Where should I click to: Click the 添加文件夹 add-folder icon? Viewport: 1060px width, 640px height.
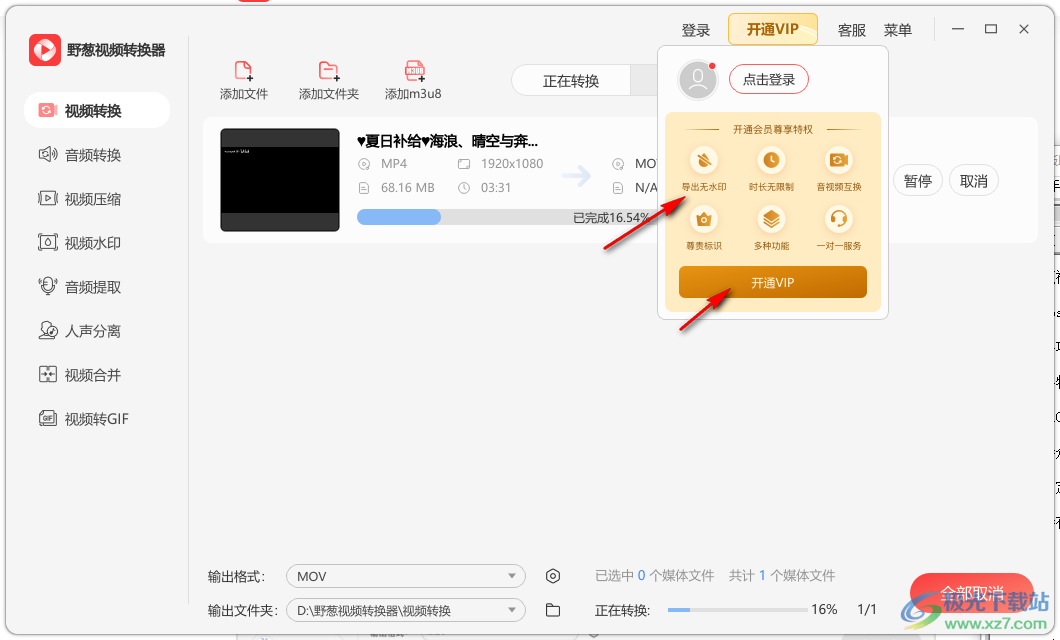(x=329, y=71)
